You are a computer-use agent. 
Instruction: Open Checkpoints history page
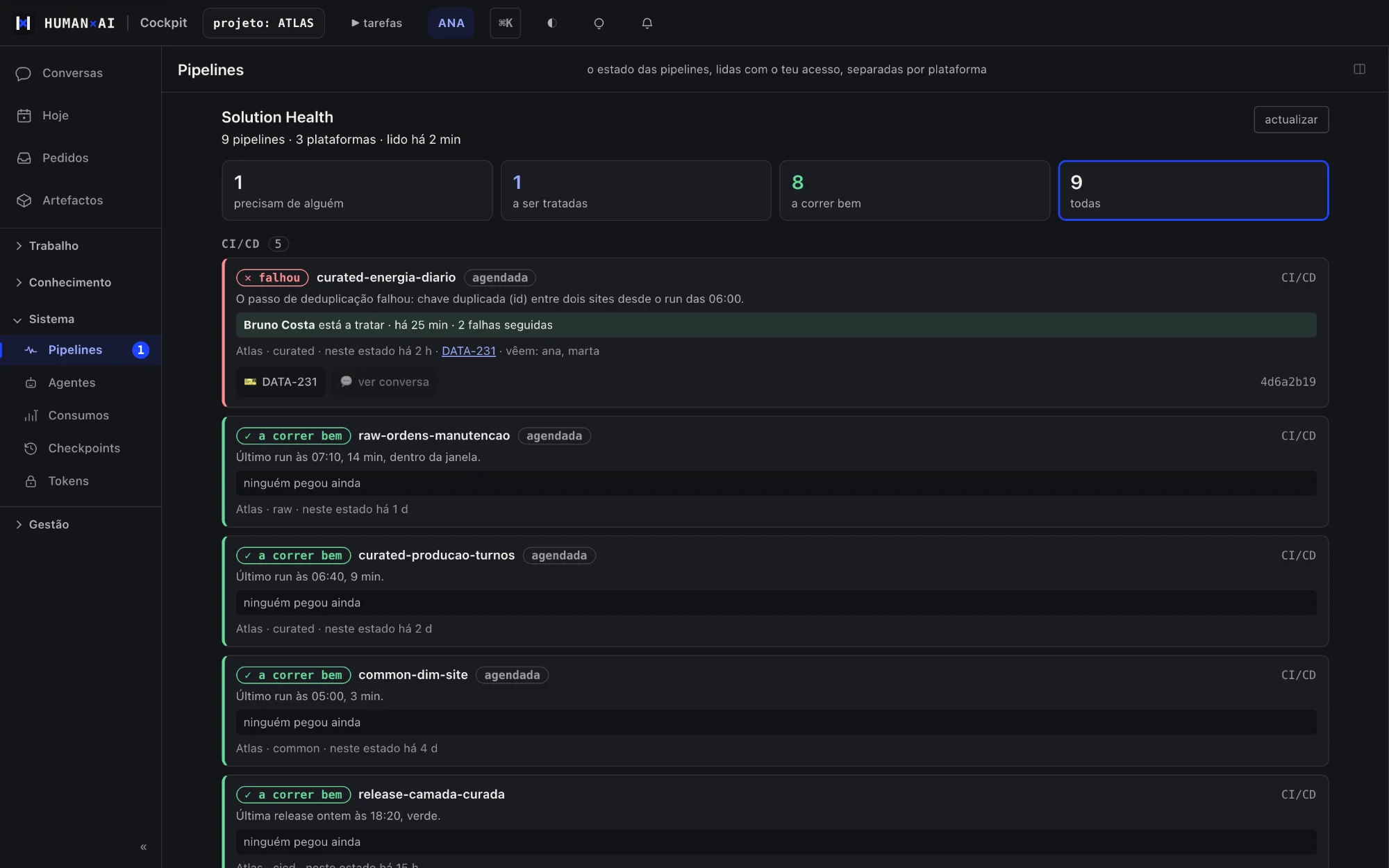(x=81, y=448)
